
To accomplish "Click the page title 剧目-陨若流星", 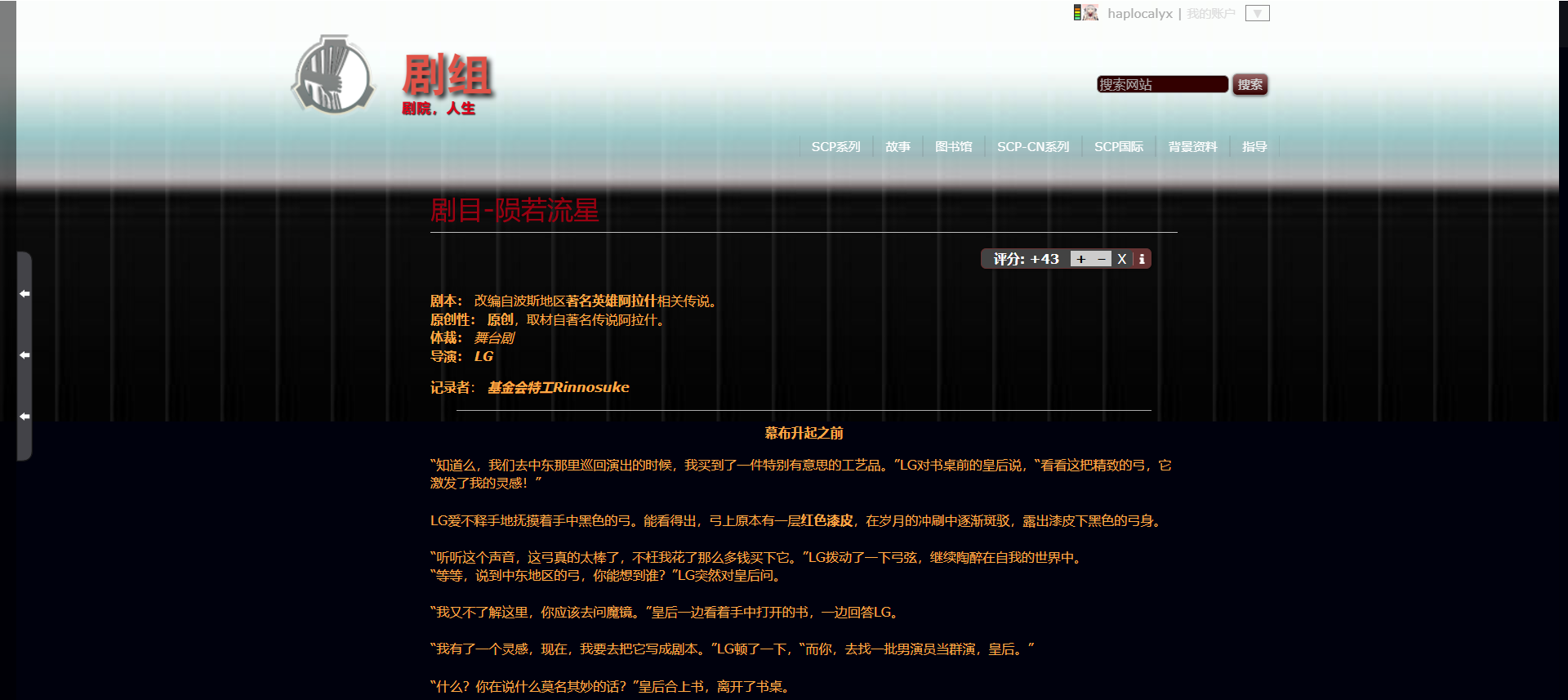I will (x=514, y=211).
